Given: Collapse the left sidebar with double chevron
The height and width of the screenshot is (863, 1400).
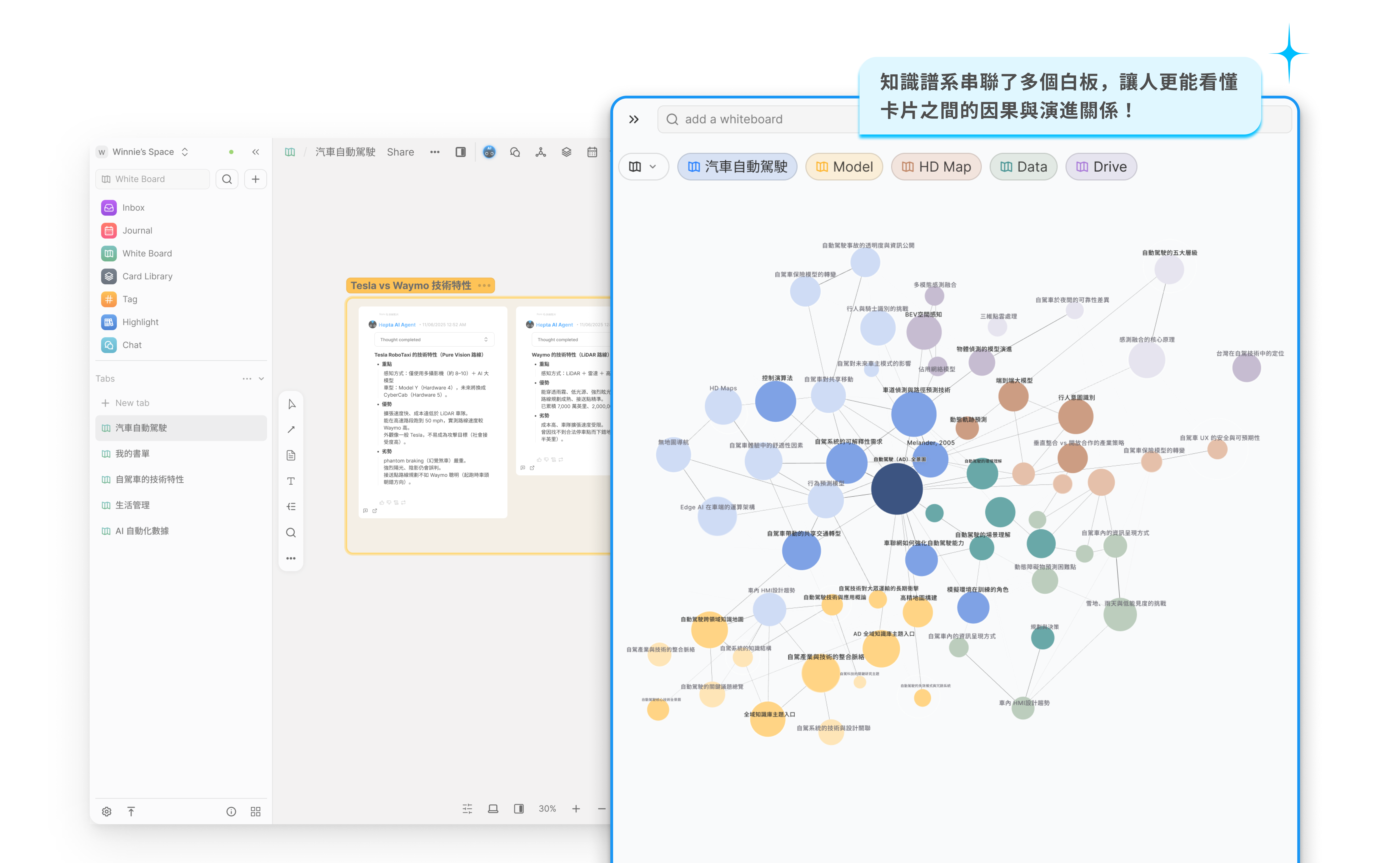Looking at the screenshot, I should tap(256, 152).
